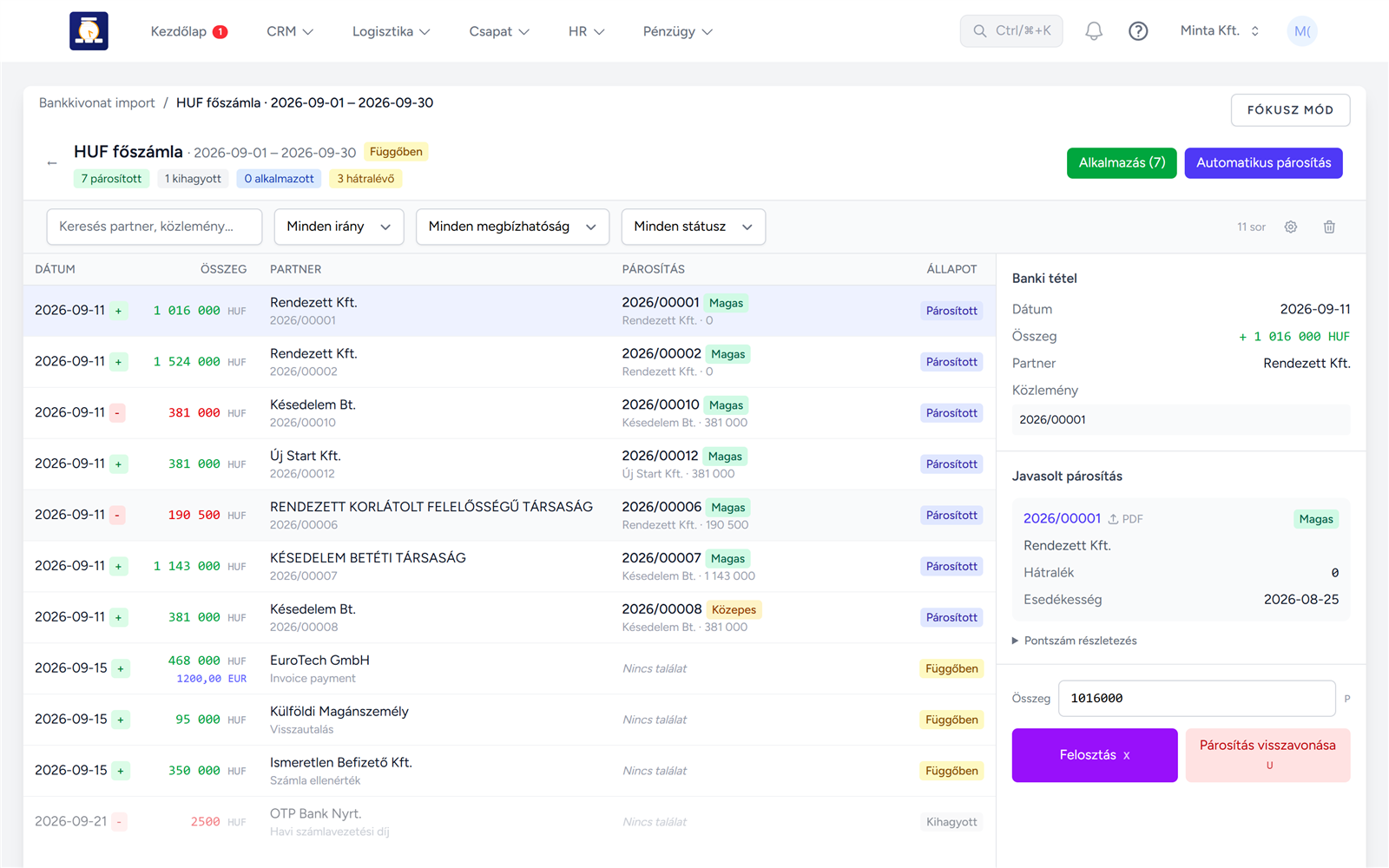Click the Közepes confidence badge
This screenshot has width=1389, height=868.
[x=734, y=609]
